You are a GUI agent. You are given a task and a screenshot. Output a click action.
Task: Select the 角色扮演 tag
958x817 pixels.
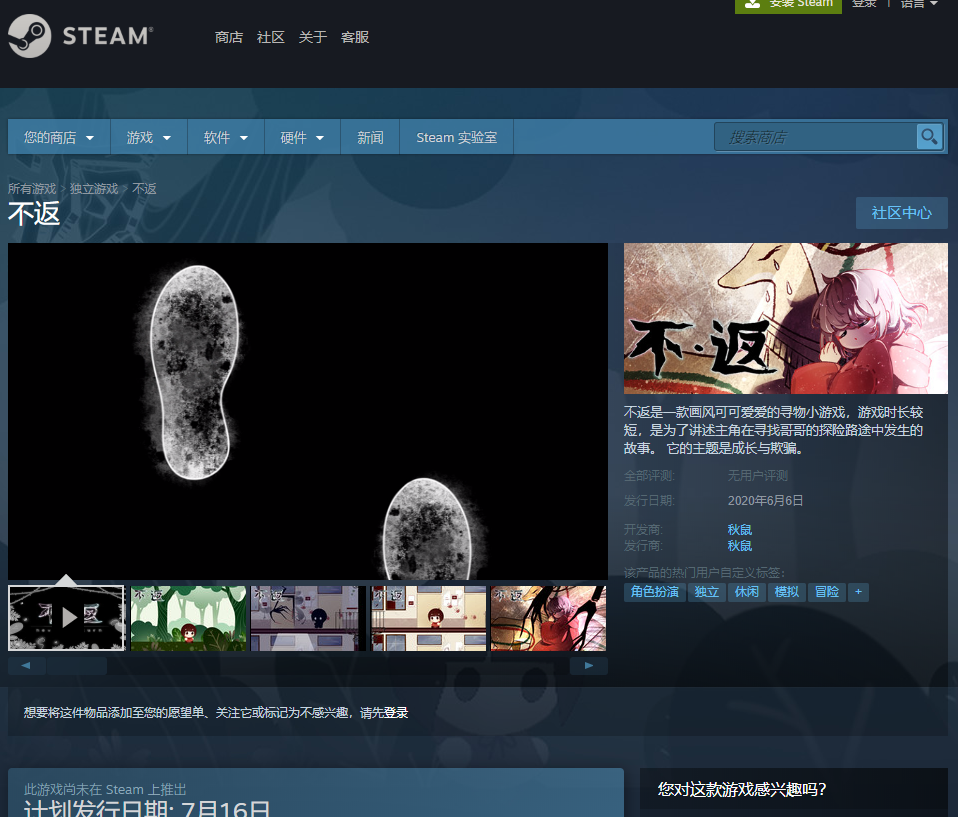pos(654,592)
